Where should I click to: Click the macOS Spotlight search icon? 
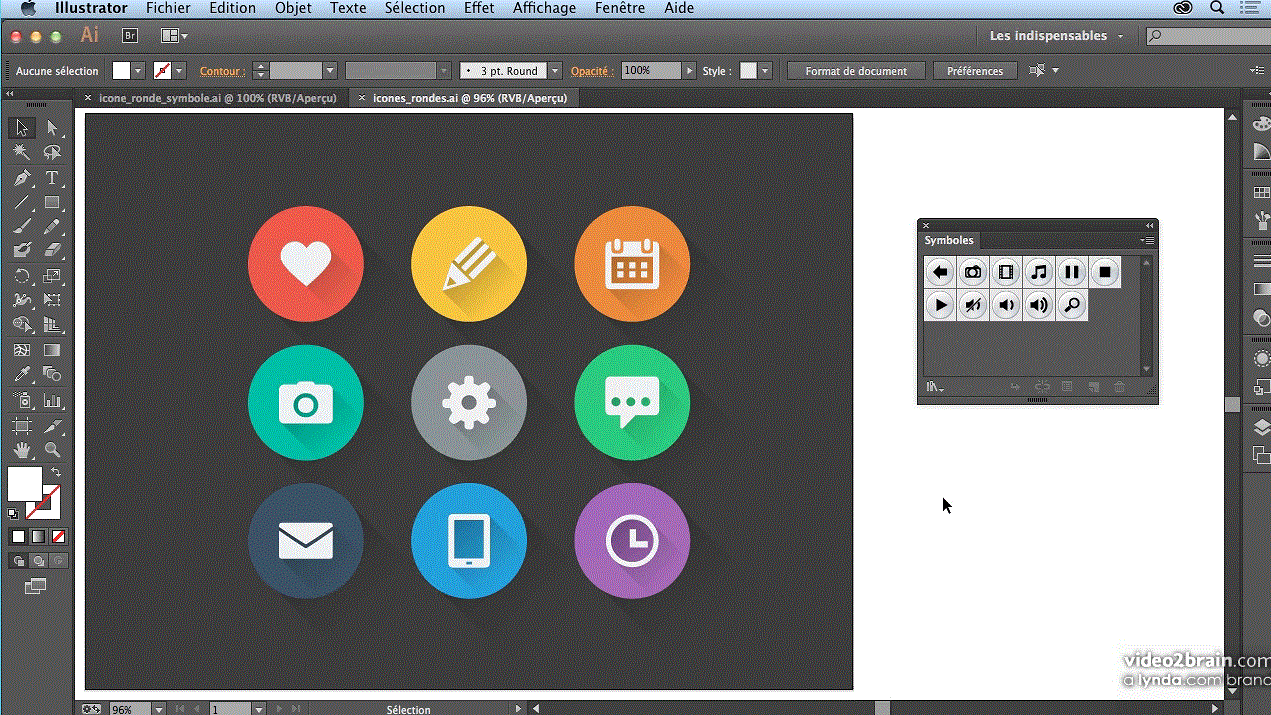pyautogui.click(x=1217, y=8)
